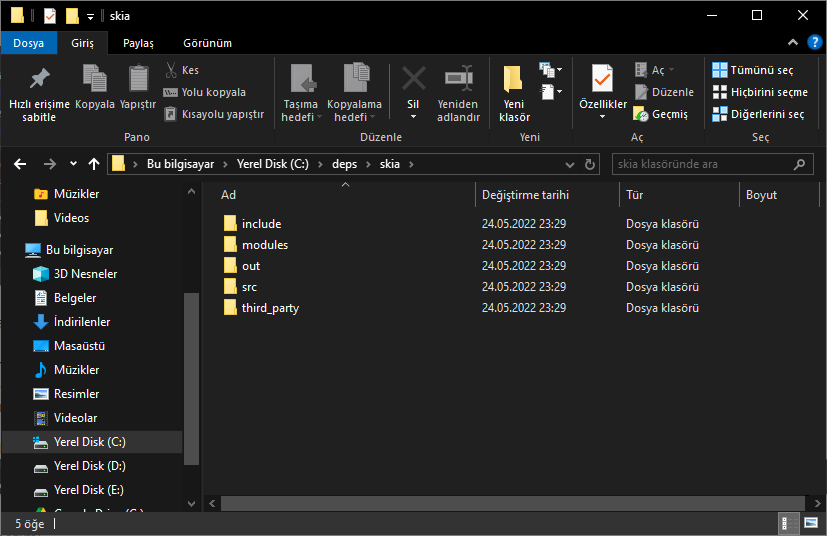
Task: Switch to the Paylaş ribbon tab
Action: (x=138, y=43)
